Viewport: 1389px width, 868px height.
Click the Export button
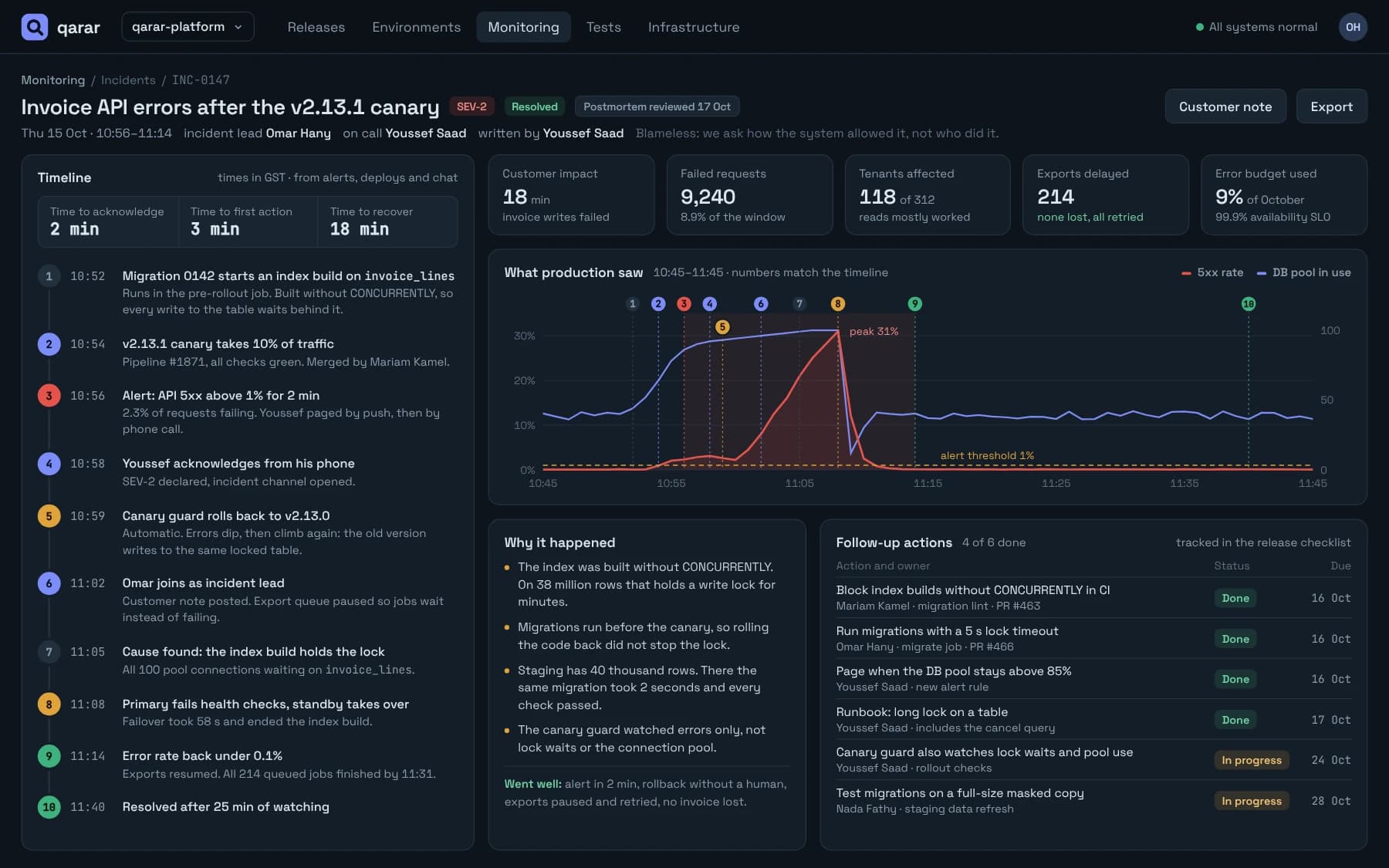pyautogui.click(x=1331, y=106)
